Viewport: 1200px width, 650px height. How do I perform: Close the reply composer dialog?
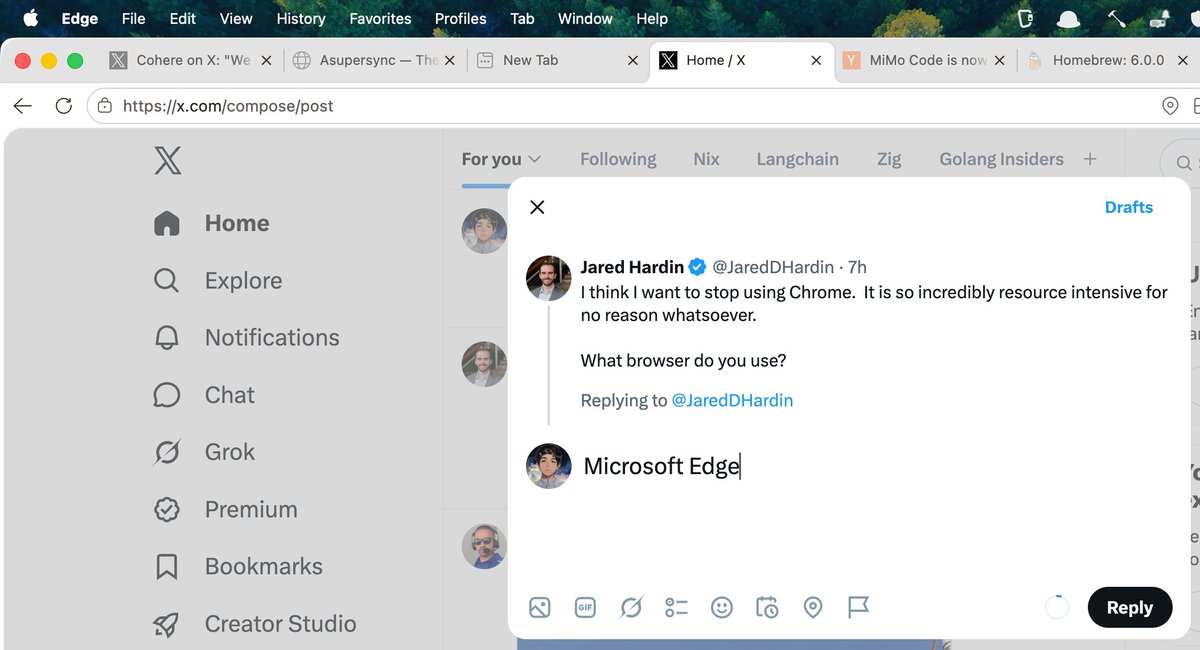tap(537, 207)
